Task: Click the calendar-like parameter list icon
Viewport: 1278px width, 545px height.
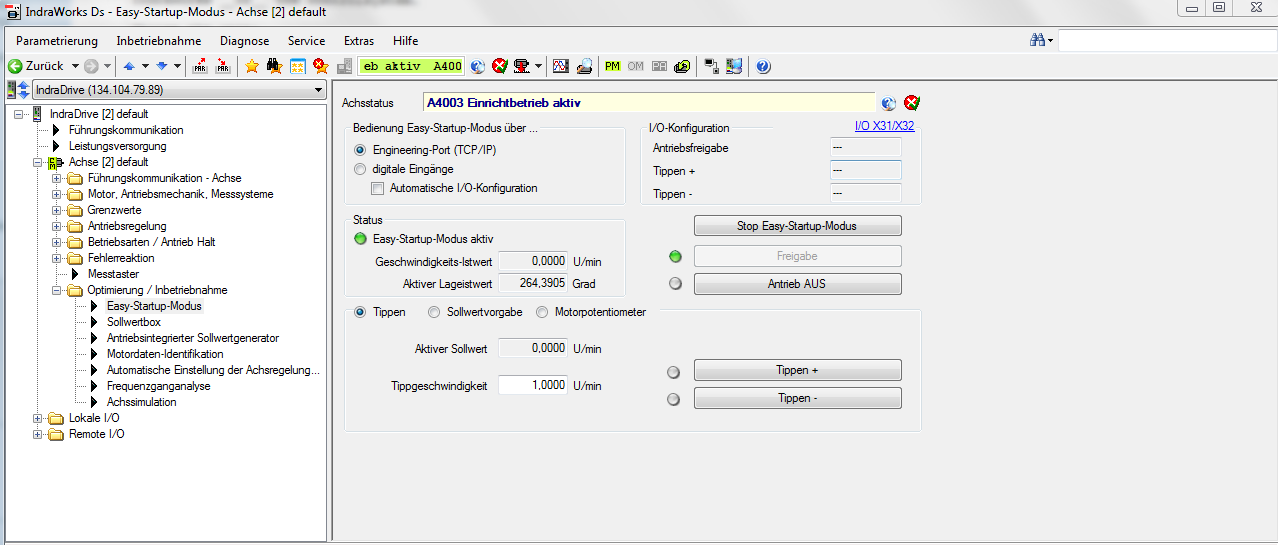Action: click(x=297, y=66)
